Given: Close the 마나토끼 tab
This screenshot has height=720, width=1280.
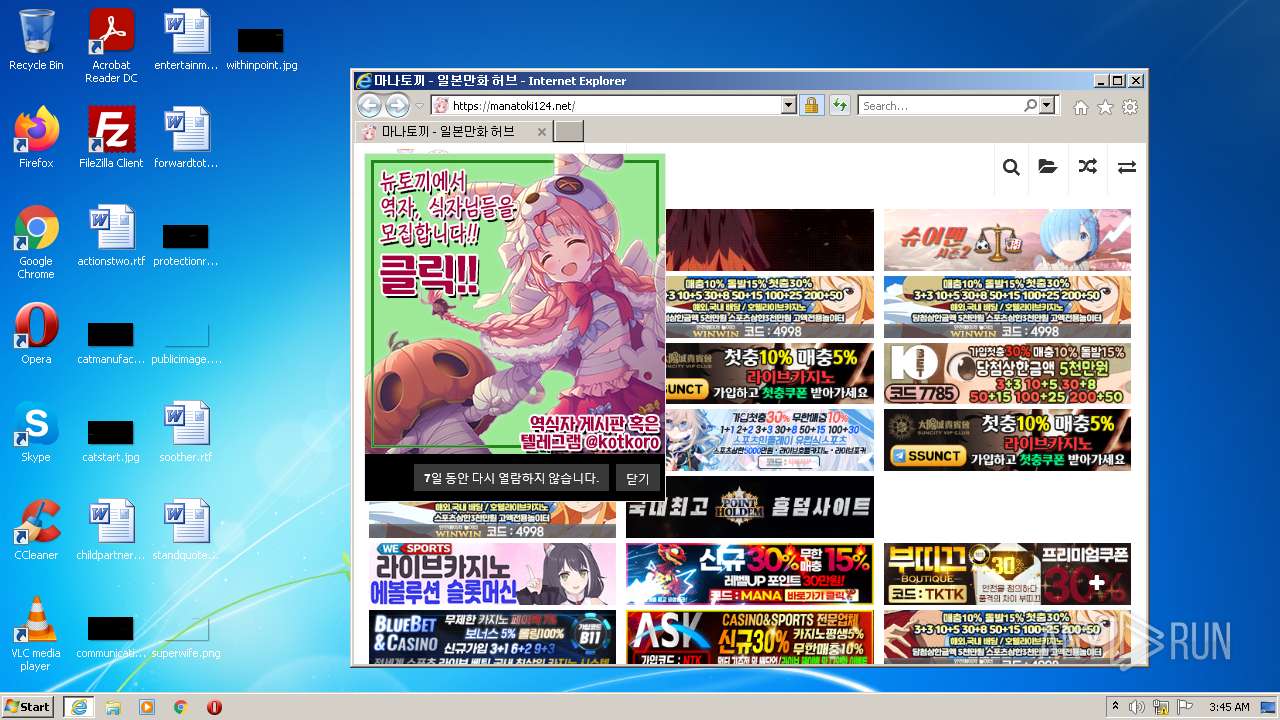Looking at the screenshot, I should coord(542,132).
